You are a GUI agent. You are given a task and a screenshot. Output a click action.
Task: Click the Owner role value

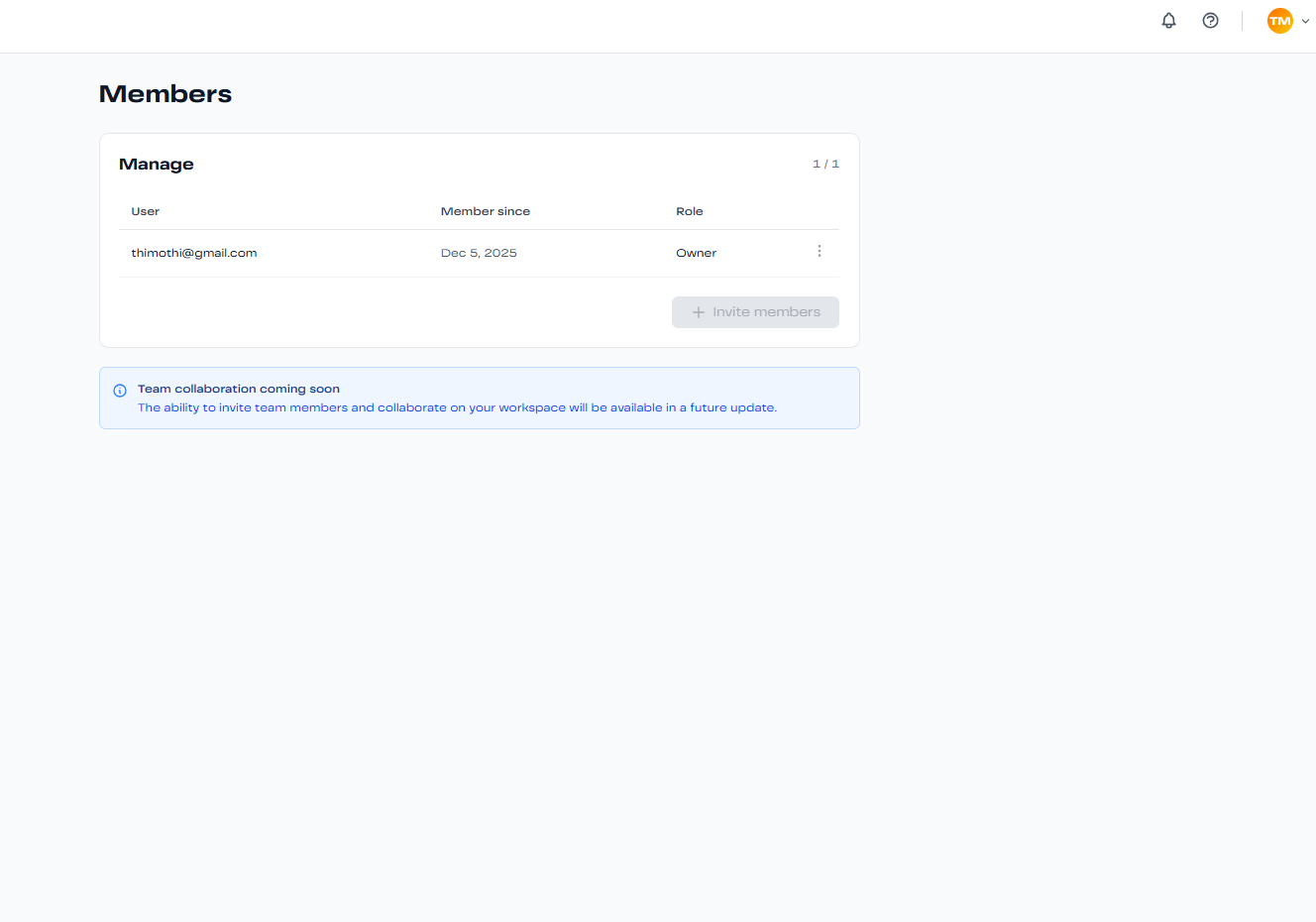pyautogui.click(x=696, y=253)
